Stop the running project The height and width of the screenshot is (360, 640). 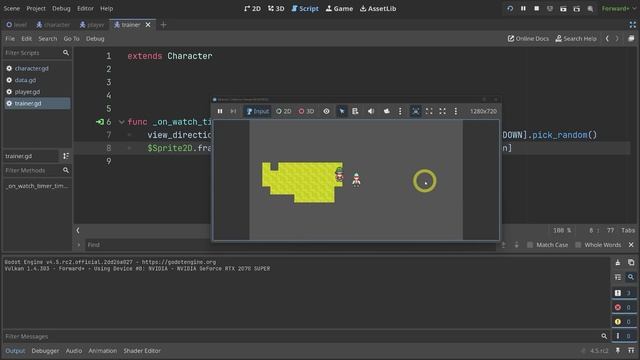(x=537, y=9)
